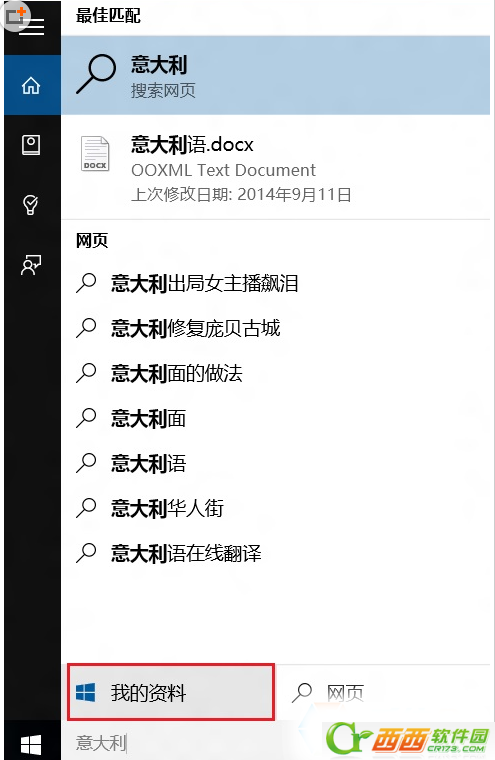Image resolution: width=495 pixels, height=760 pixels.
Task: Open the Notebook icon in sidebar
Action: 31,145
